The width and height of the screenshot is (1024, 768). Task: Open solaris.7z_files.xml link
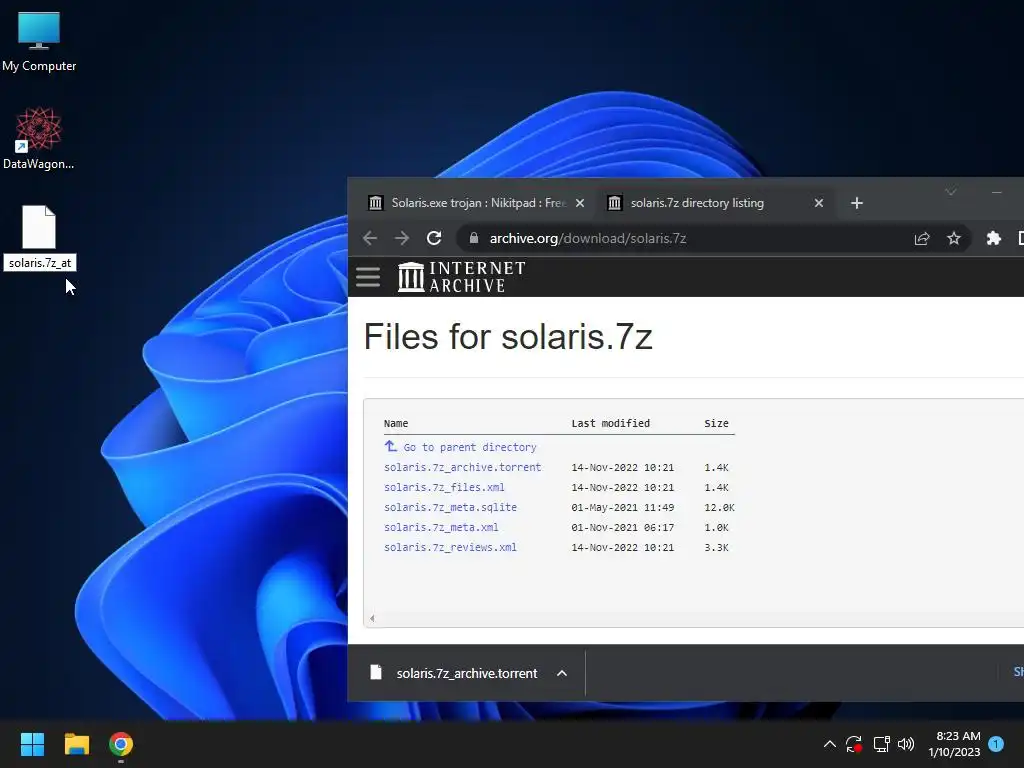(444, 487)
